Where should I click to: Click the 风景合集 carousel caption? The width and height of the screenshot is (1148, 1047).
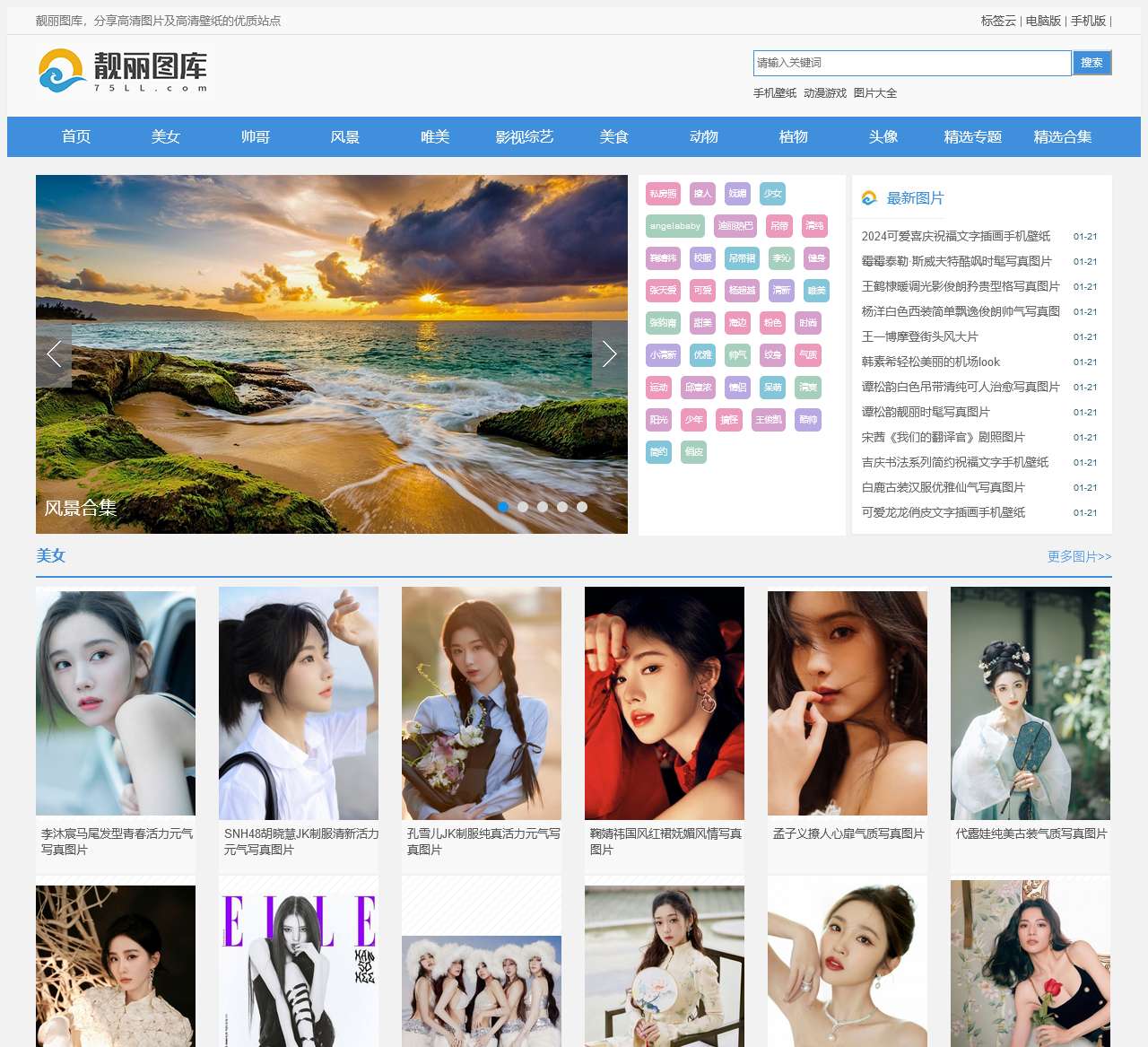point(81,508)
